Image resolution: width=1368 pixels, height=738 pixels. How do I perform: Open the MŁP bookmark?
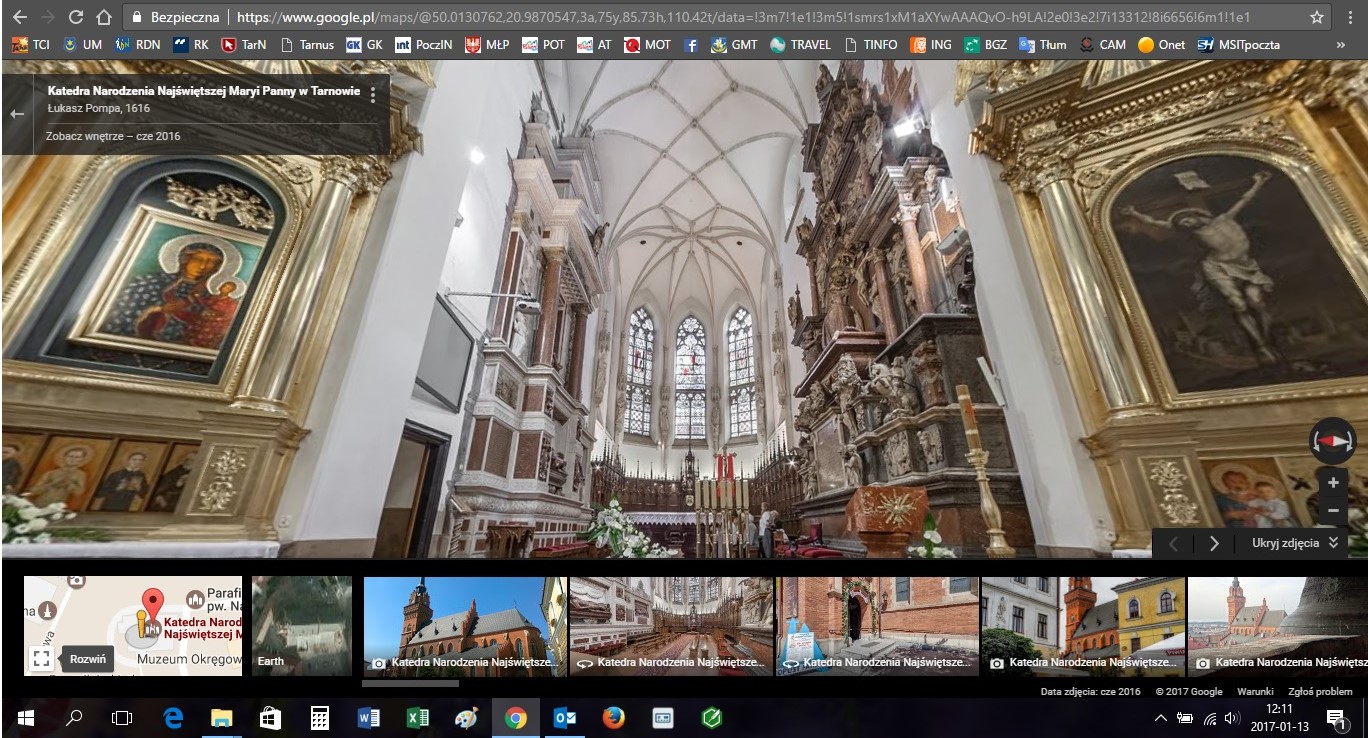point(488,44)
